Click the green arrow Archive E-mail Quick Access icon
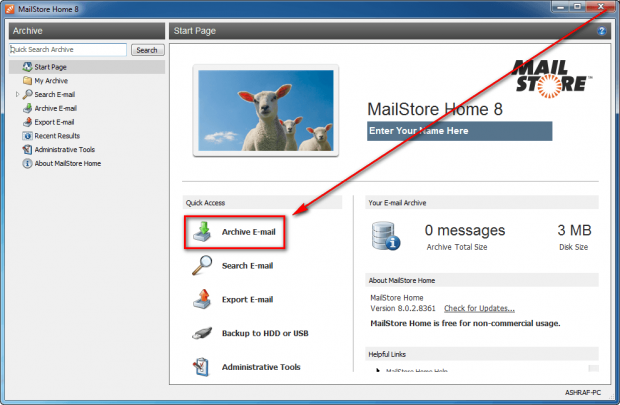 (202, 231)
